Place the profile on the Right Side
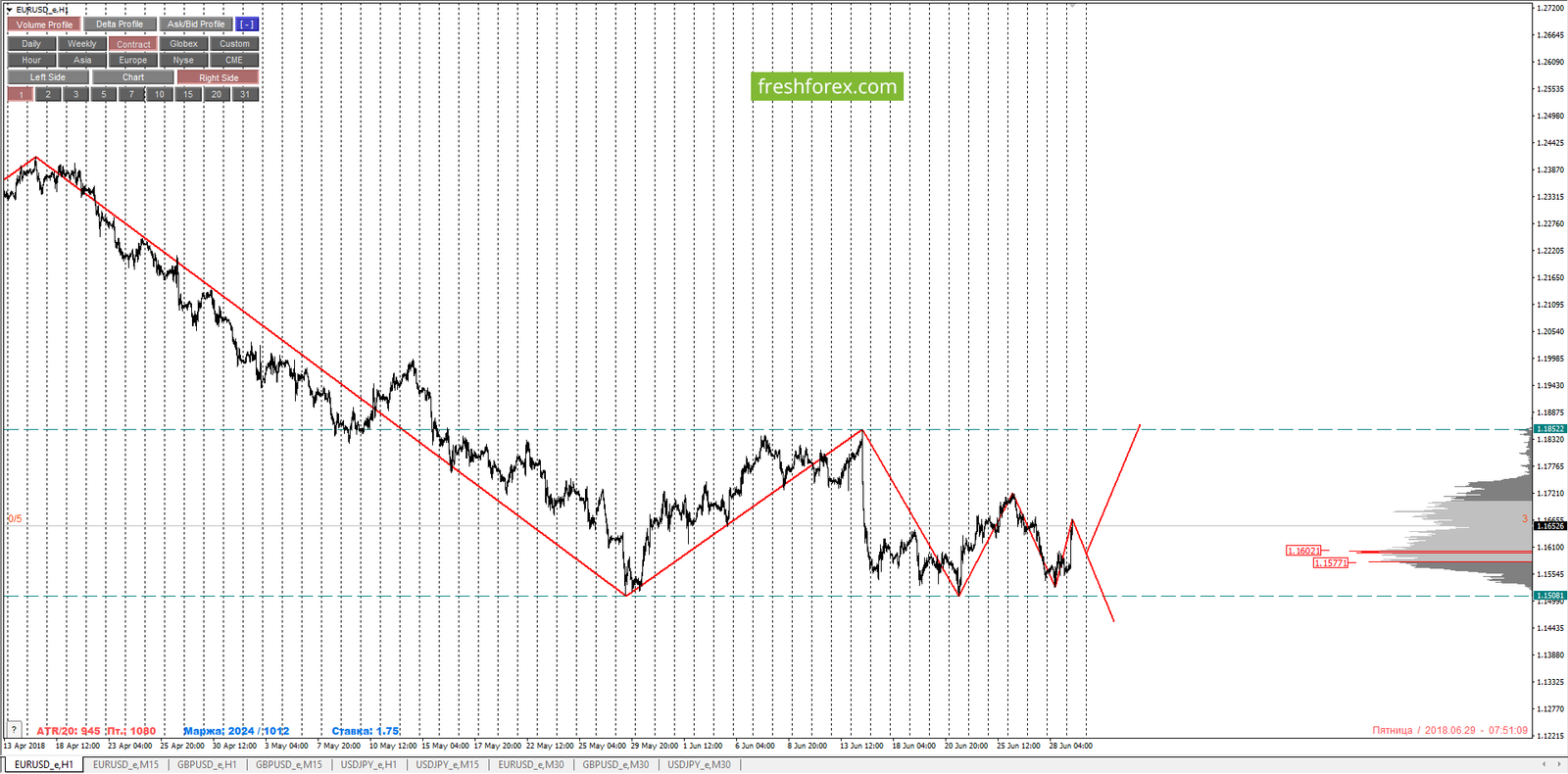The height and width of the screenshot is (774, 1568). tap(219, 77)
